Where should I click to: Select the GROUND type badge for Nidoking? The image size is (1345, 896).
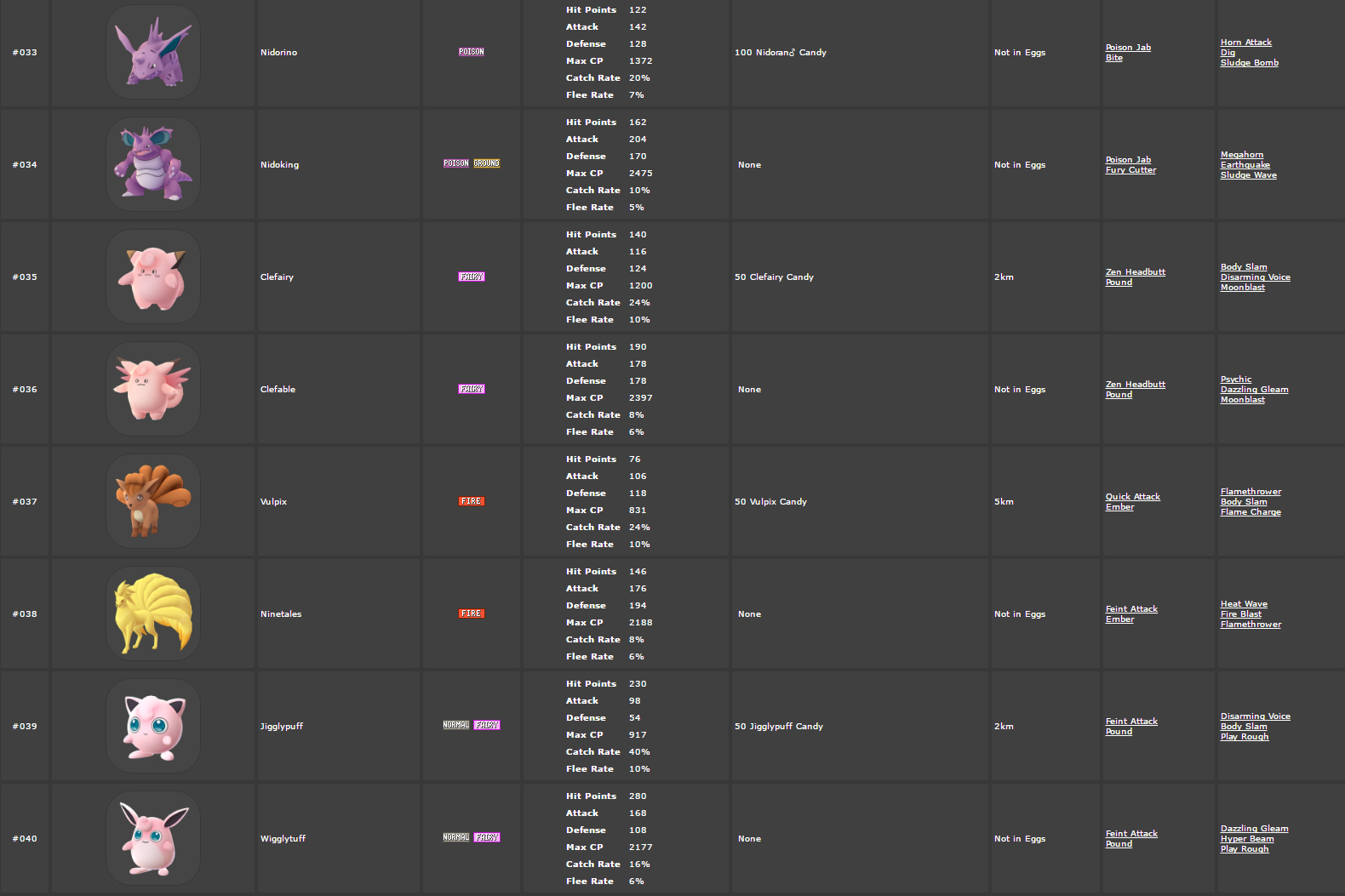tap(486, 163)
